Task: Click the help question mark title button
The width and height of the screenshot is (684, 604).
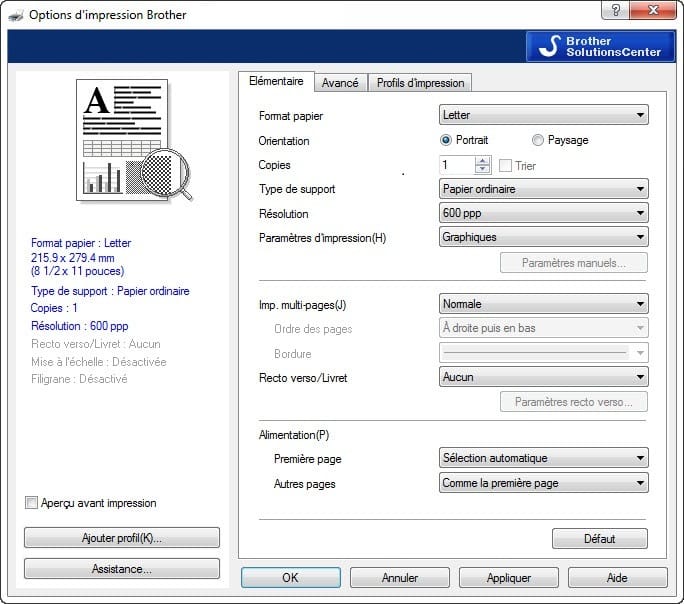Action: 616,10
